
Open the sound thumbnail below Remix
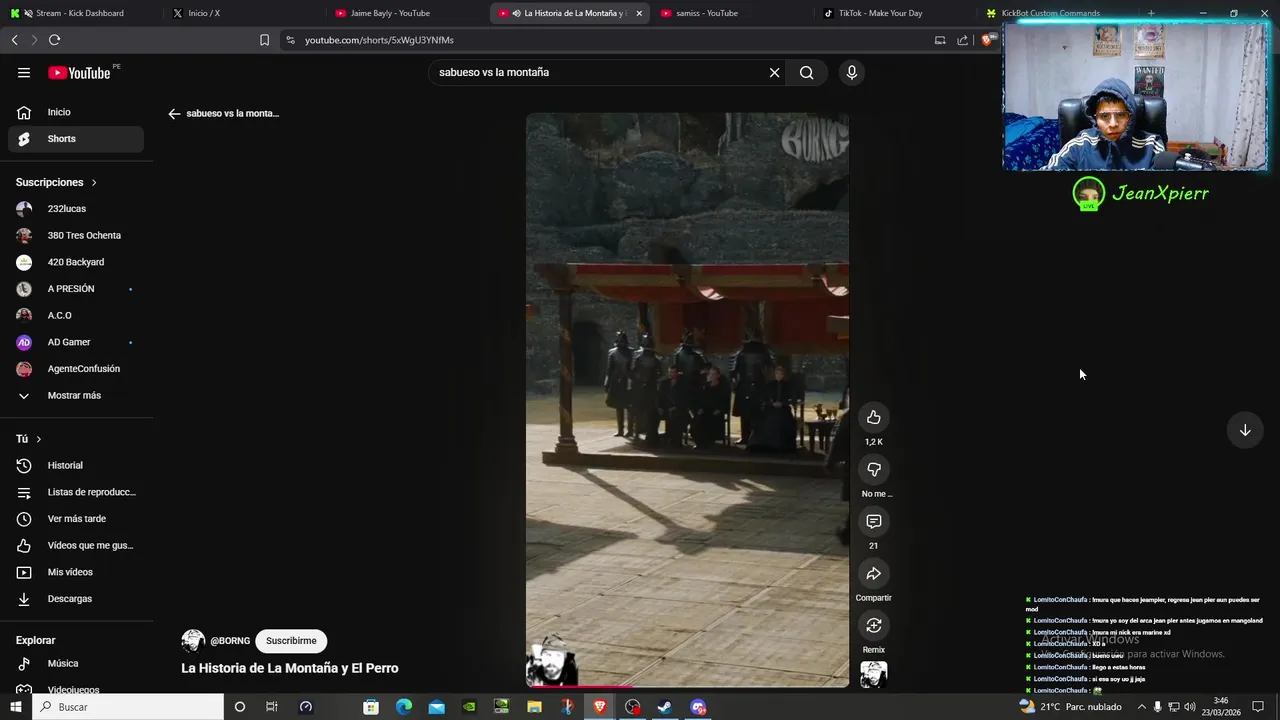click(873, 675)
